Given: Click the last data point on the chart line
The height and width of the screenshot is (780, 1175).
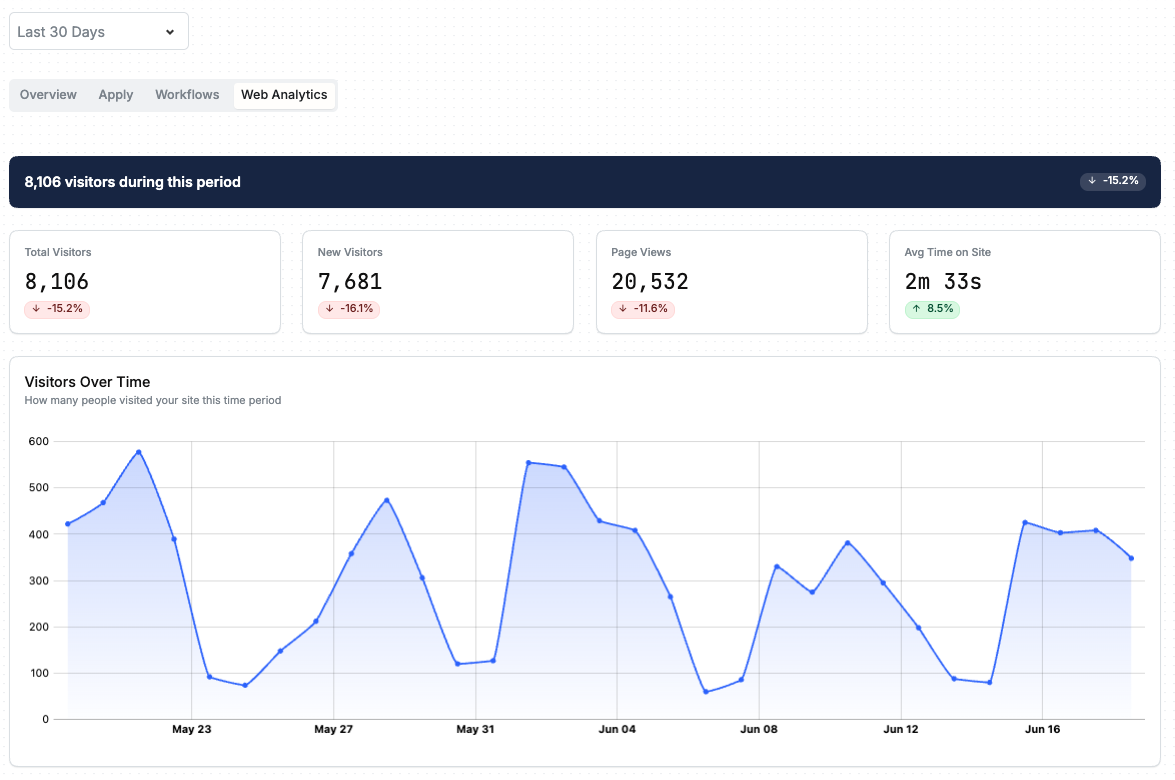Looking at the screenshot, I should click(x=1132, y=558).
